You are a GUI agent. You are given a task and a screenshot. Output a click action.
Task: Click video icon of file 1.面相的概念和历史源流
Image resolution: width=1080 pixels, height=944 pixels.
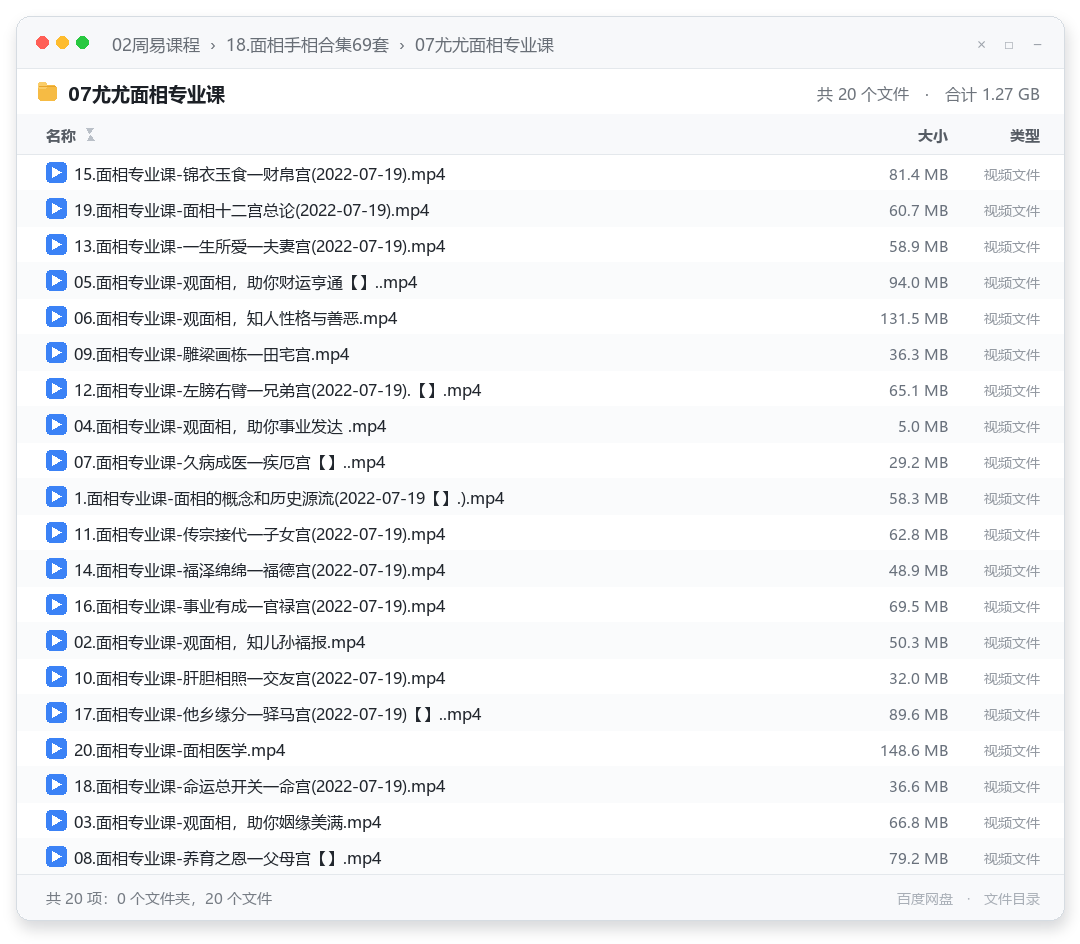coord(56,496)
